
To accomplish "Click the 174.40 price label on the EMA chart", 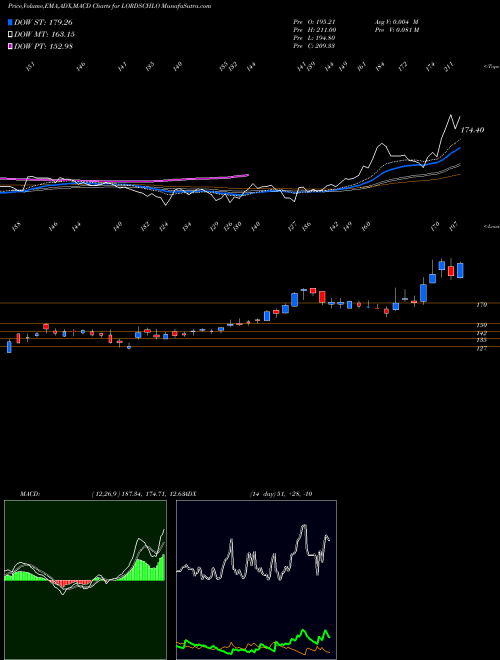I will coord(472,130).
